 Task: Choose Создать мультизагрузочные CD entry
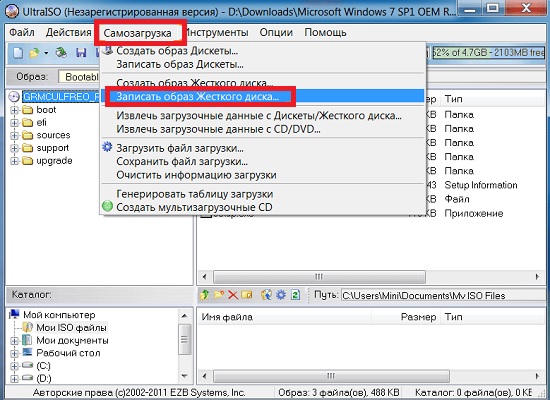263,207
